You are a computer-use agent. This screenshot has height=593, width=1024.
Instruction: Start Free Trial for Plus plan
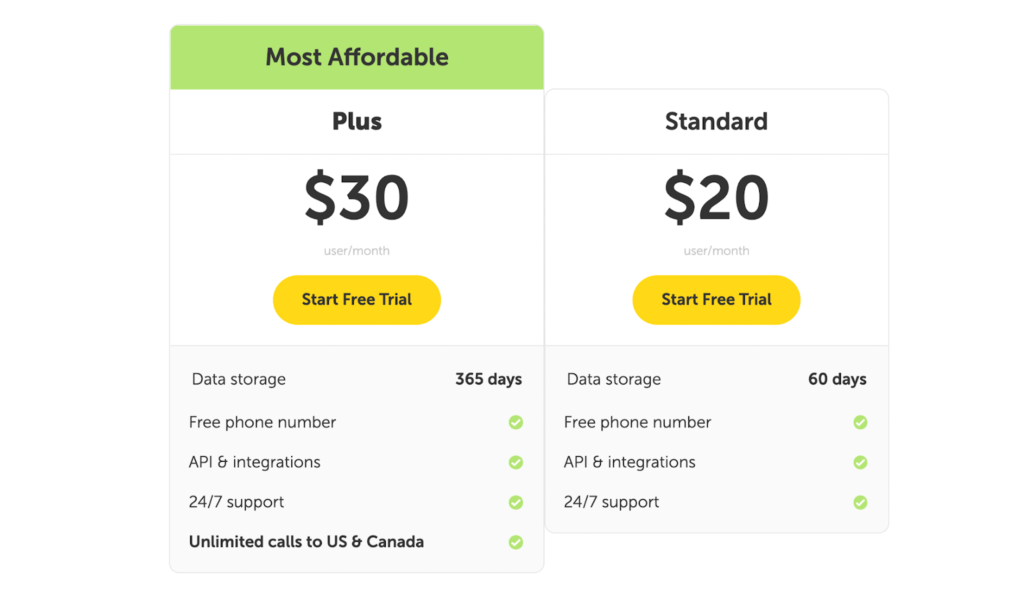coord(357,300)
